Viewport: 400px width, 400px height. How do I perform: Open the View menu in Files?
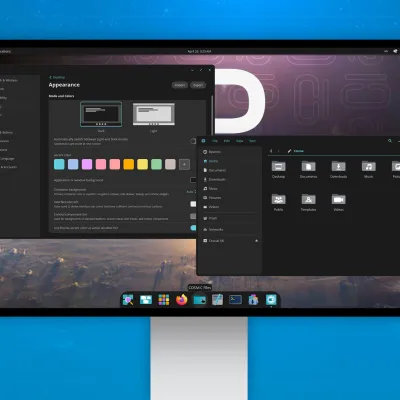239,141
